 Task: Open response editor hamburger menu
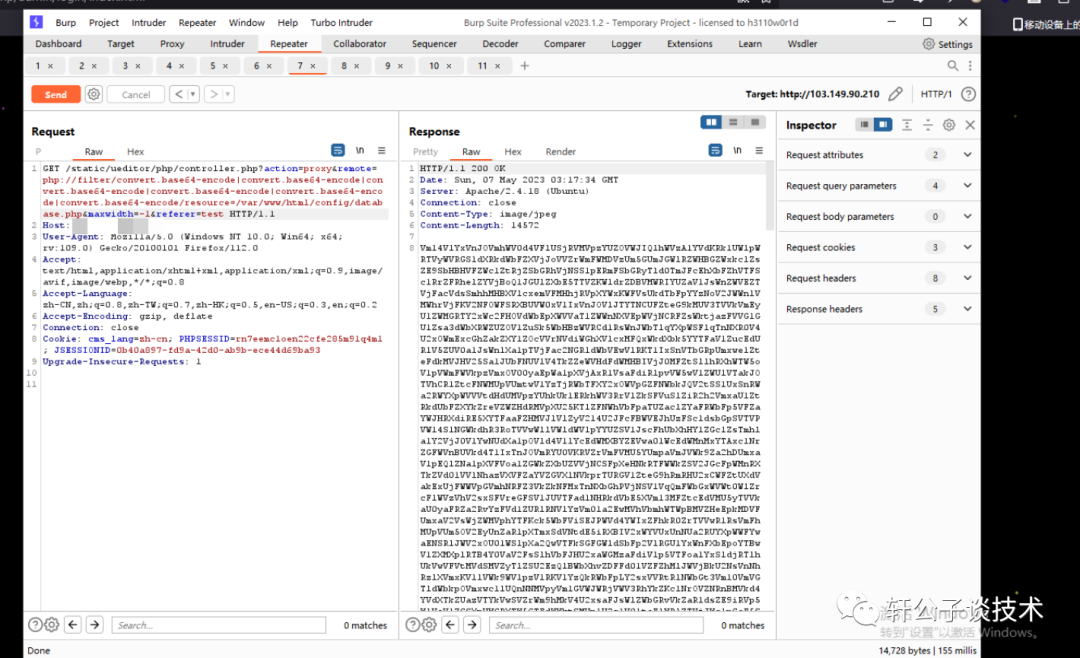tap(759, 150)
